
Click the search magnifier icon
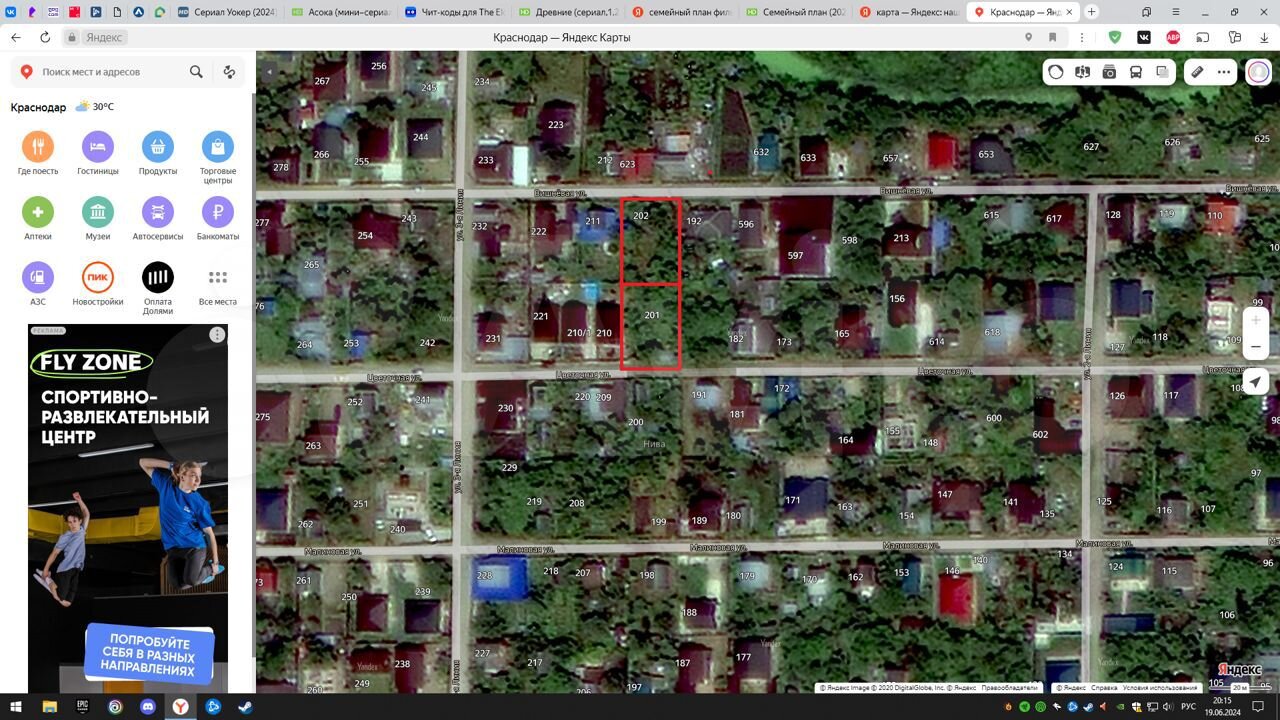tap(196, 72)
